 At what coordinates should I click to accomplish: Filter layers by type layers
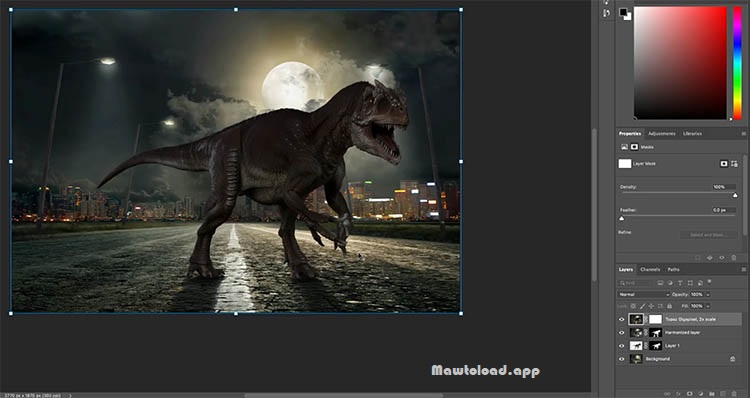680,283
